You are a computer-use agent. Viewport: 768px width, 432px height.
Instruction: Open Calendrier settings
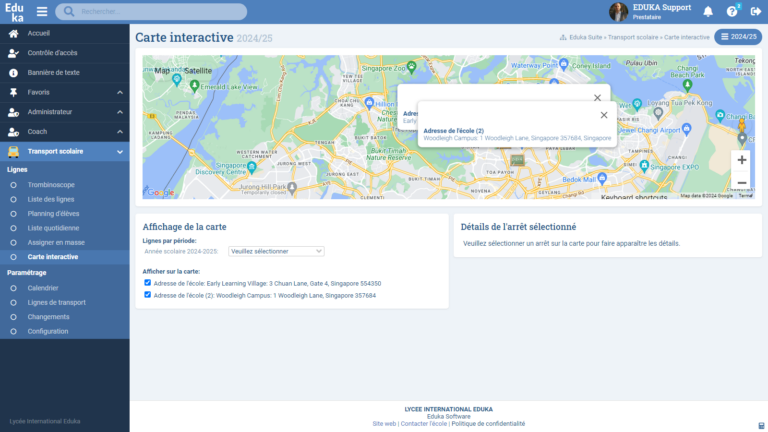pyautogui.click(x=43, y=288)
